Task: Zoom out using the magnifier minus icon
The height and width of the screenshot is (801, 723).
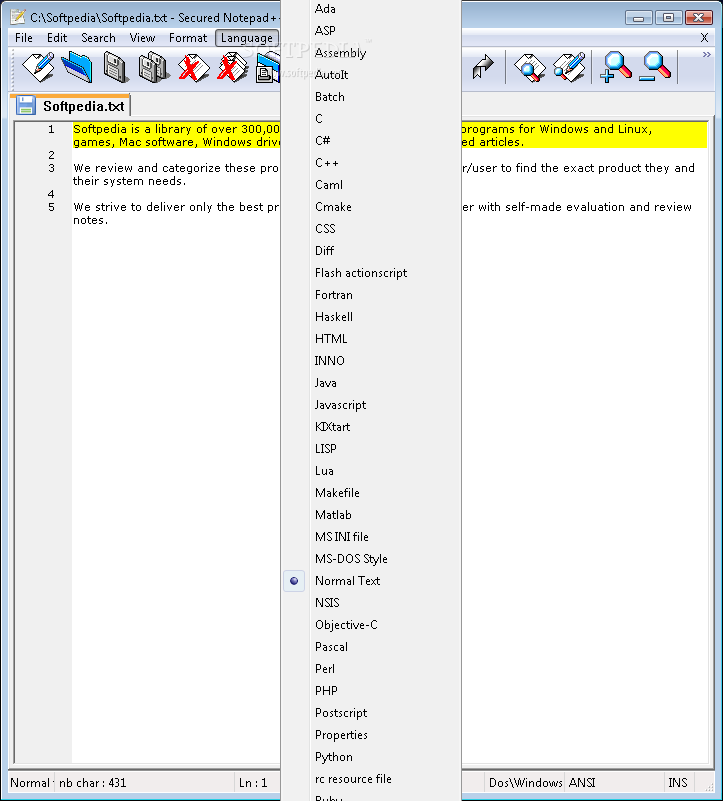Action: tap(655, 67)
